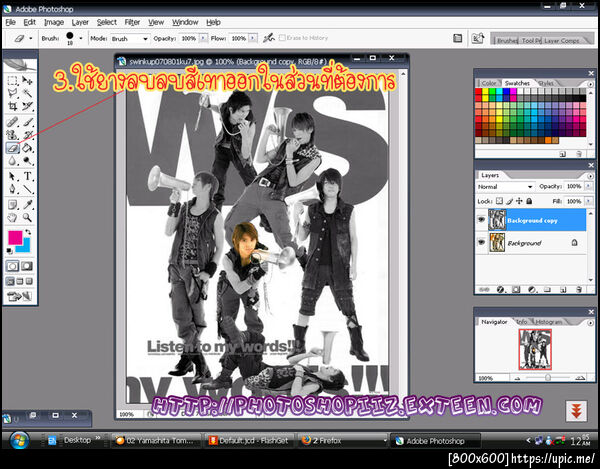The height and width of the screenshot is (469, 600).
Task: Select the Brush tool in toolbox
Action: [27, 122]
